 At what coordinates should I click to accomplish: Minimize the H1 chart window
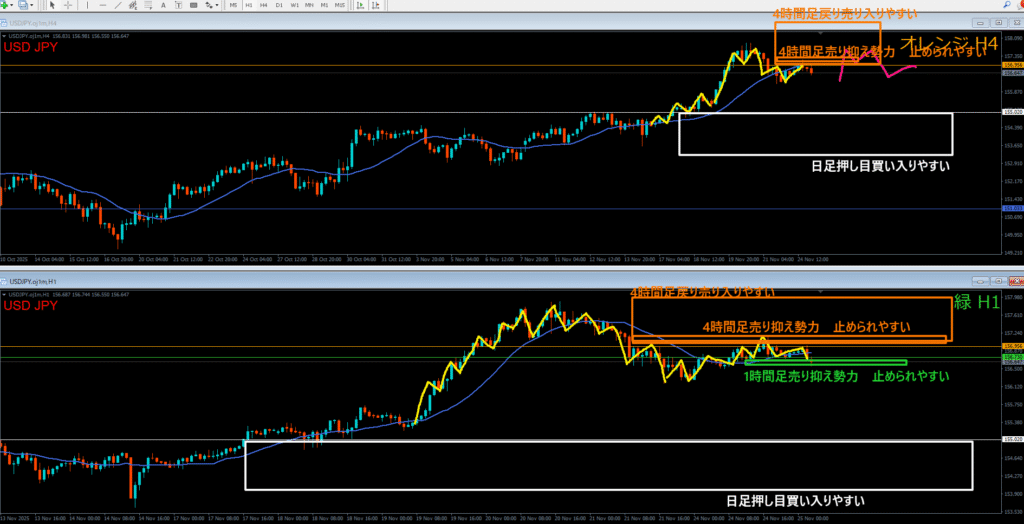(x=981, y=280)
